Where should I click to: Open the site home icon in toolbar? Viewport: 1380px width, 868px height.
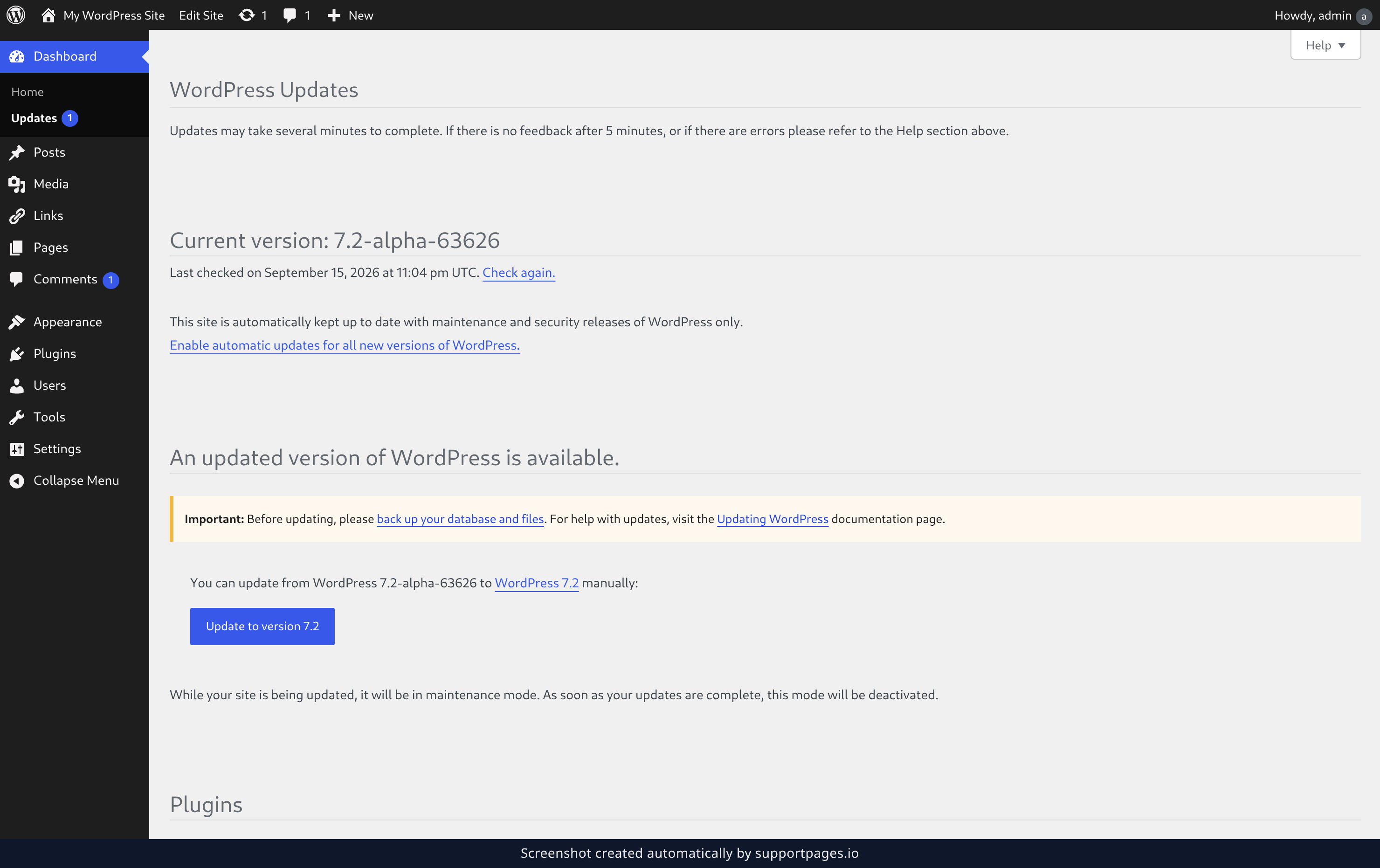(x=48, y=15)
